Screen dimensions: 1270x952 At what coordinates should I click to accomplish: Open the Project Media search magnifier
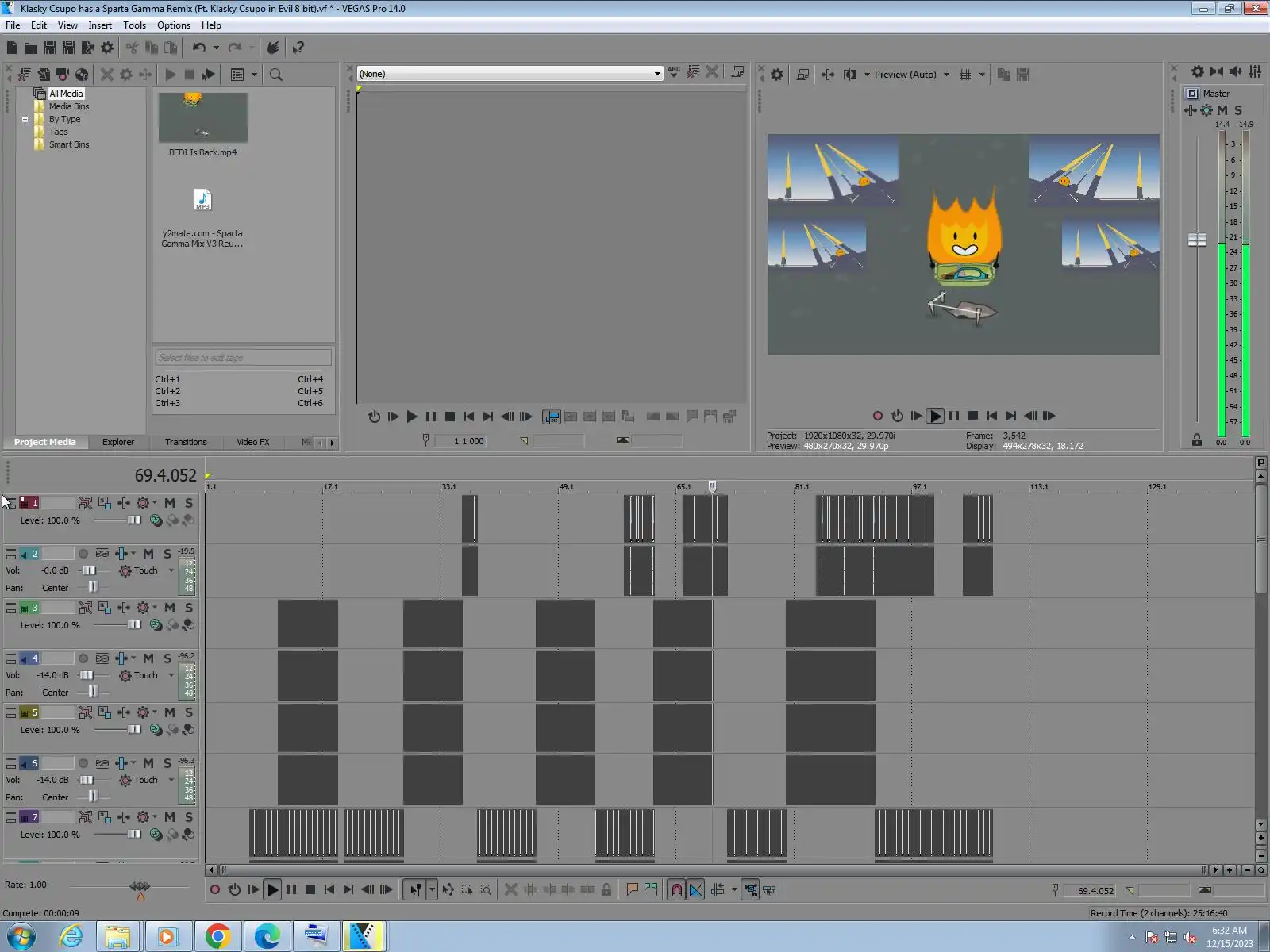276,75
